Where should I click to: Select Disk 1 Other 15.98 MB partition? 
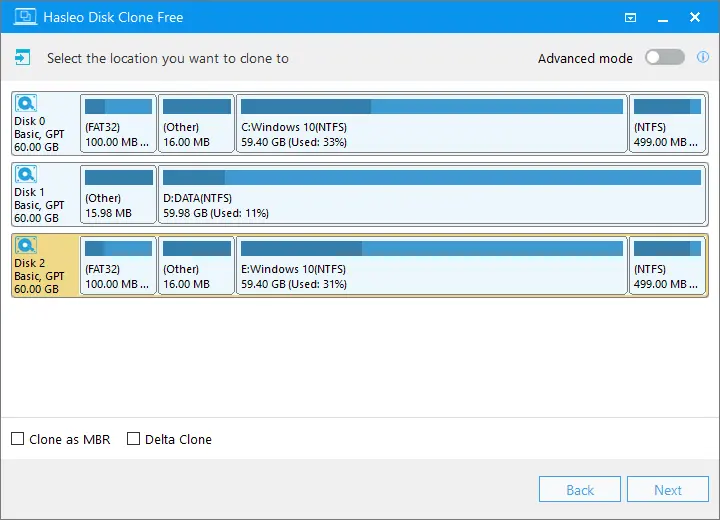[x=118, y=194]
